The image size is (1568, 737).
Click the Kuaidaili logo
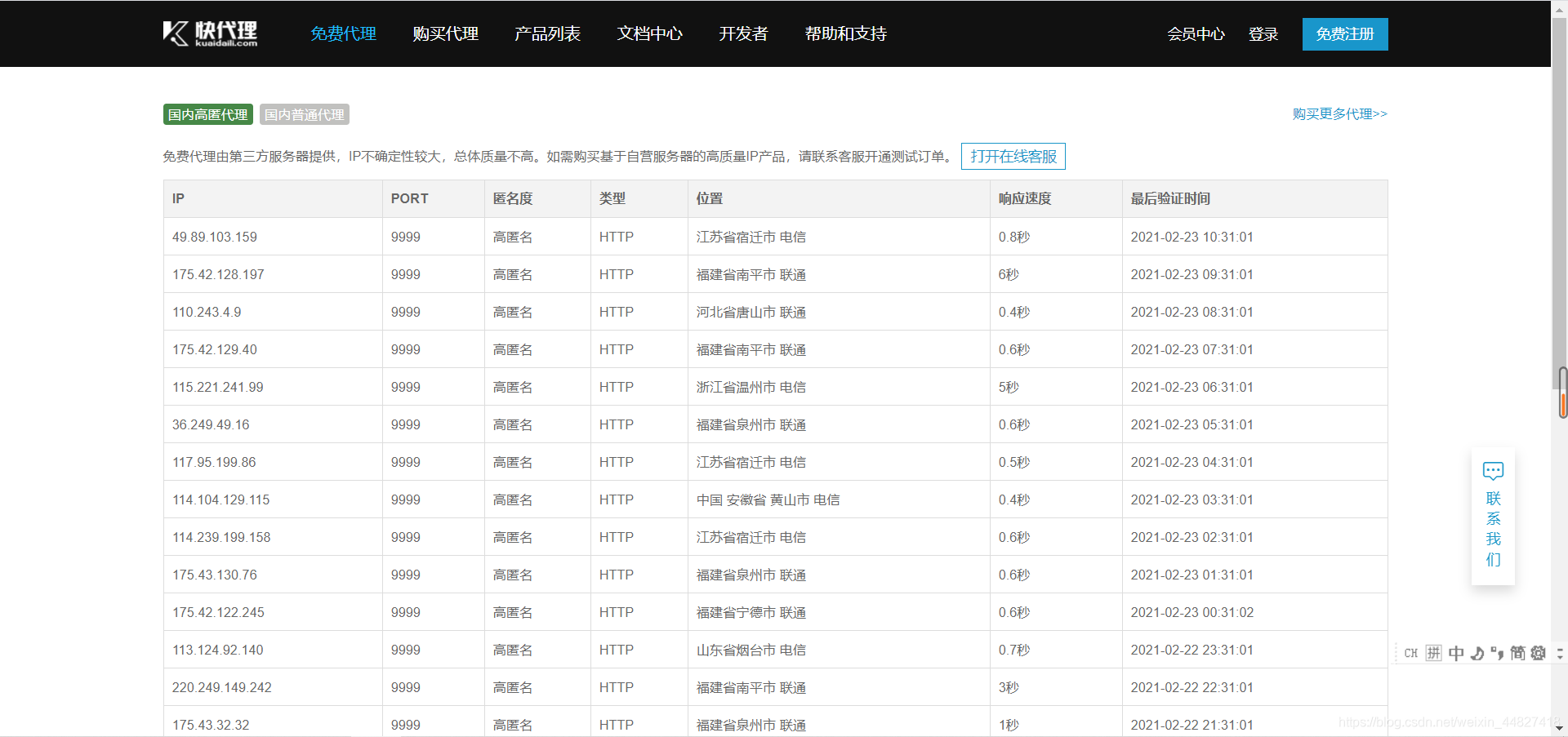[x=210, y=33]
